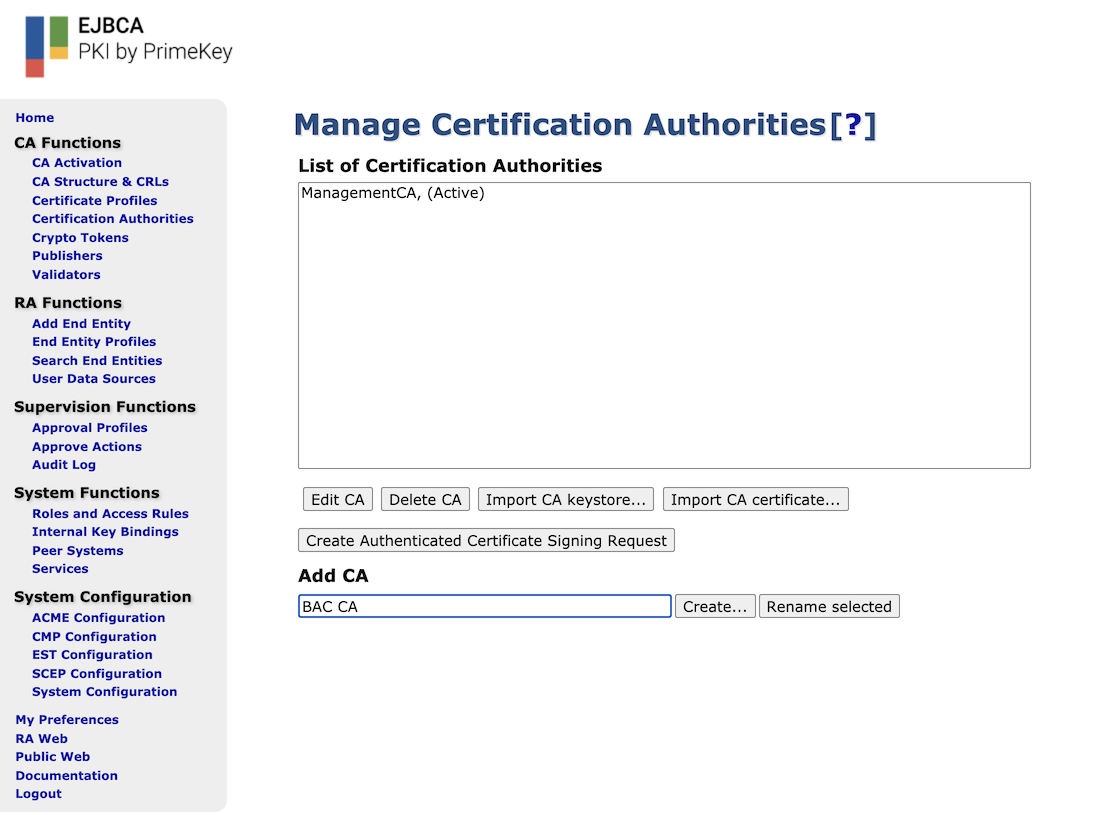Click the EJBCA PrimeKey logo
The height and width of the screenshot is (815, 1113).
(x=128, y=45)
